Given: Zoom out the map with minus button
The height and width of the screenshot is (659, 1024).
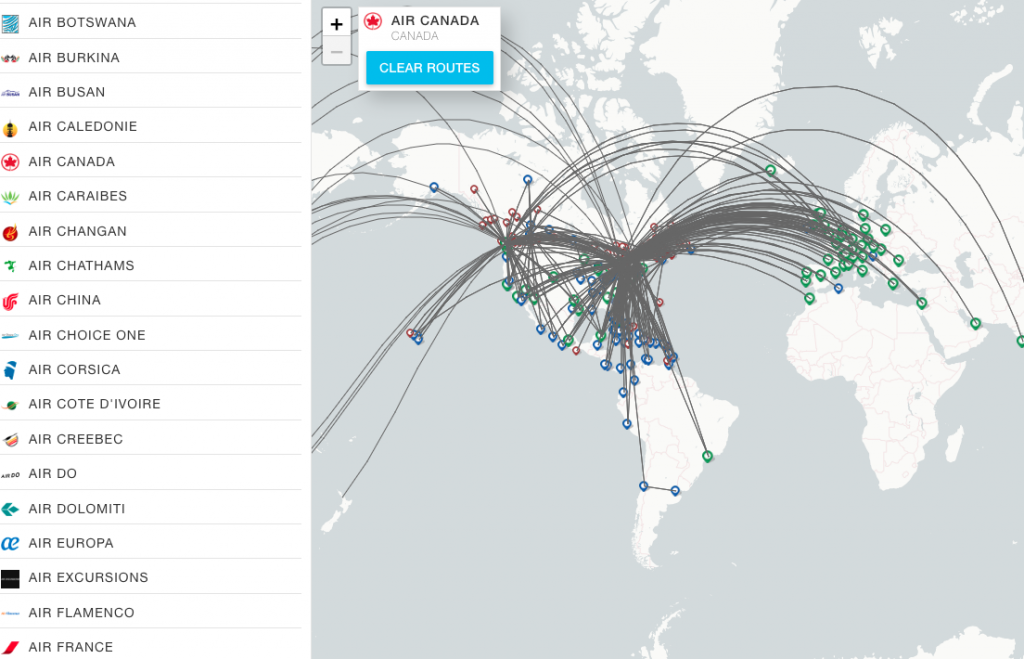Looking at the screenshot, I should click(x=336, y=52).
